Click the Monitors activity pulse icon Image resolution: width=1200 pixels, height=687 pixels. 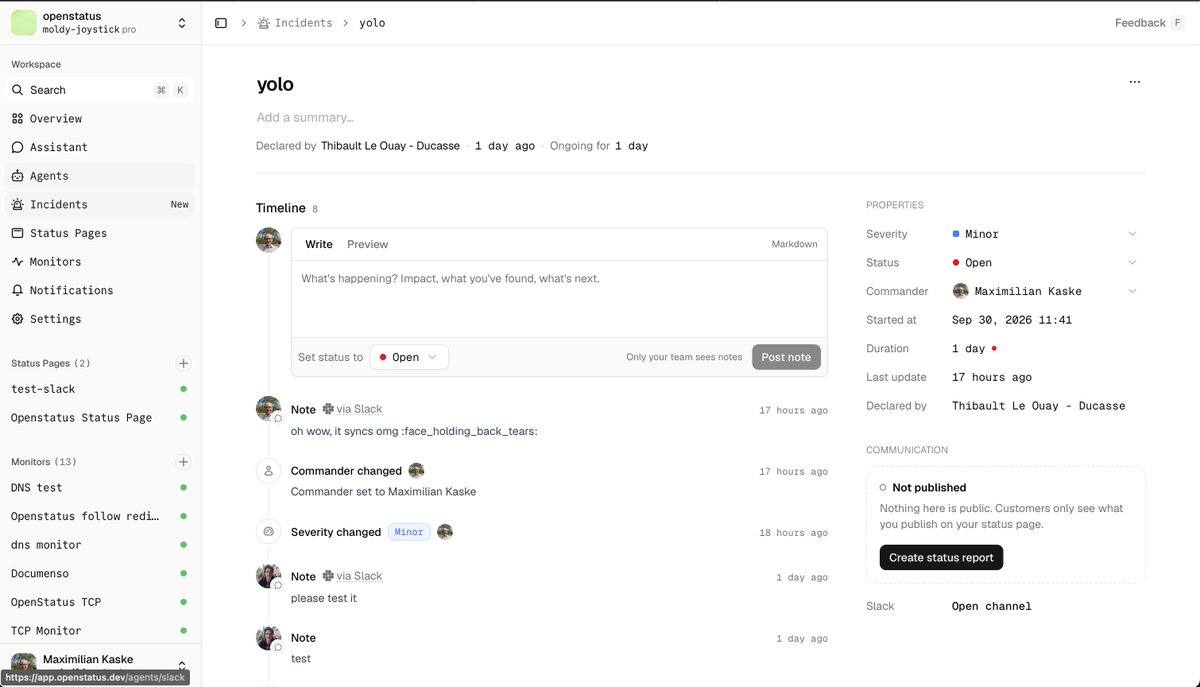17,261
